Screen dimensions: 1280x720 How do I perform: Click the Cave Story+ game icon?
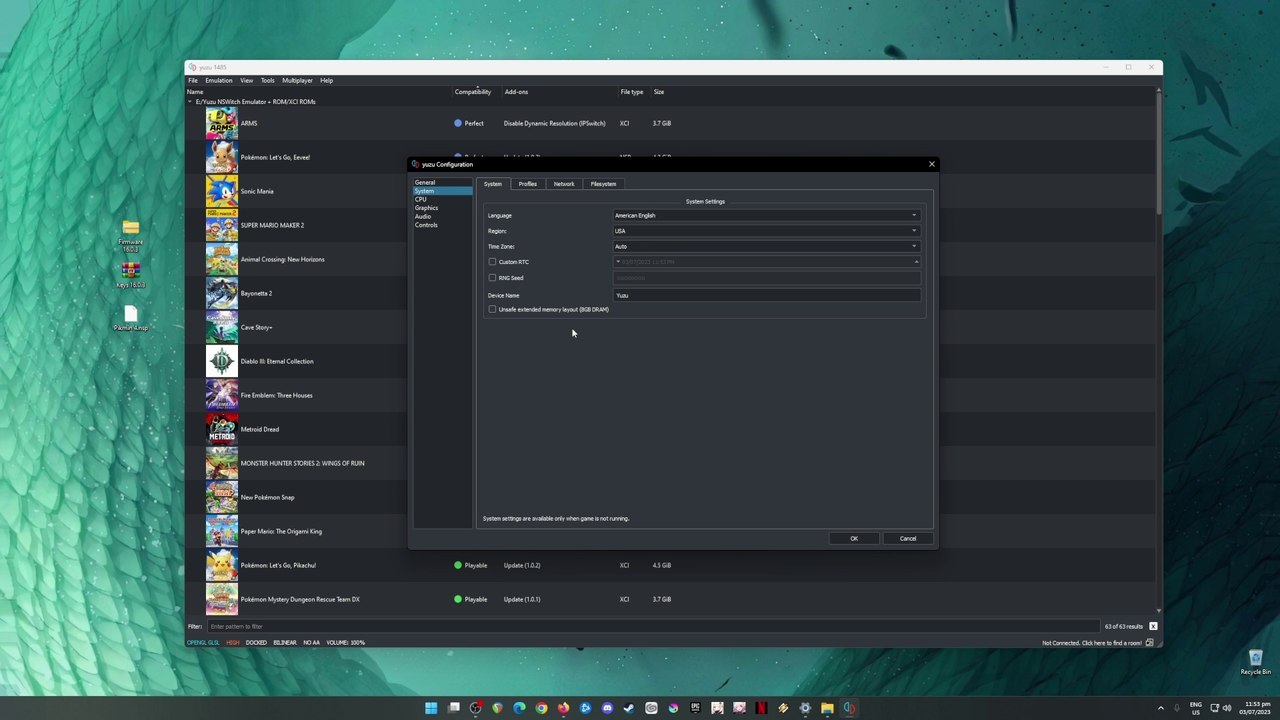[x=222, y=327]
